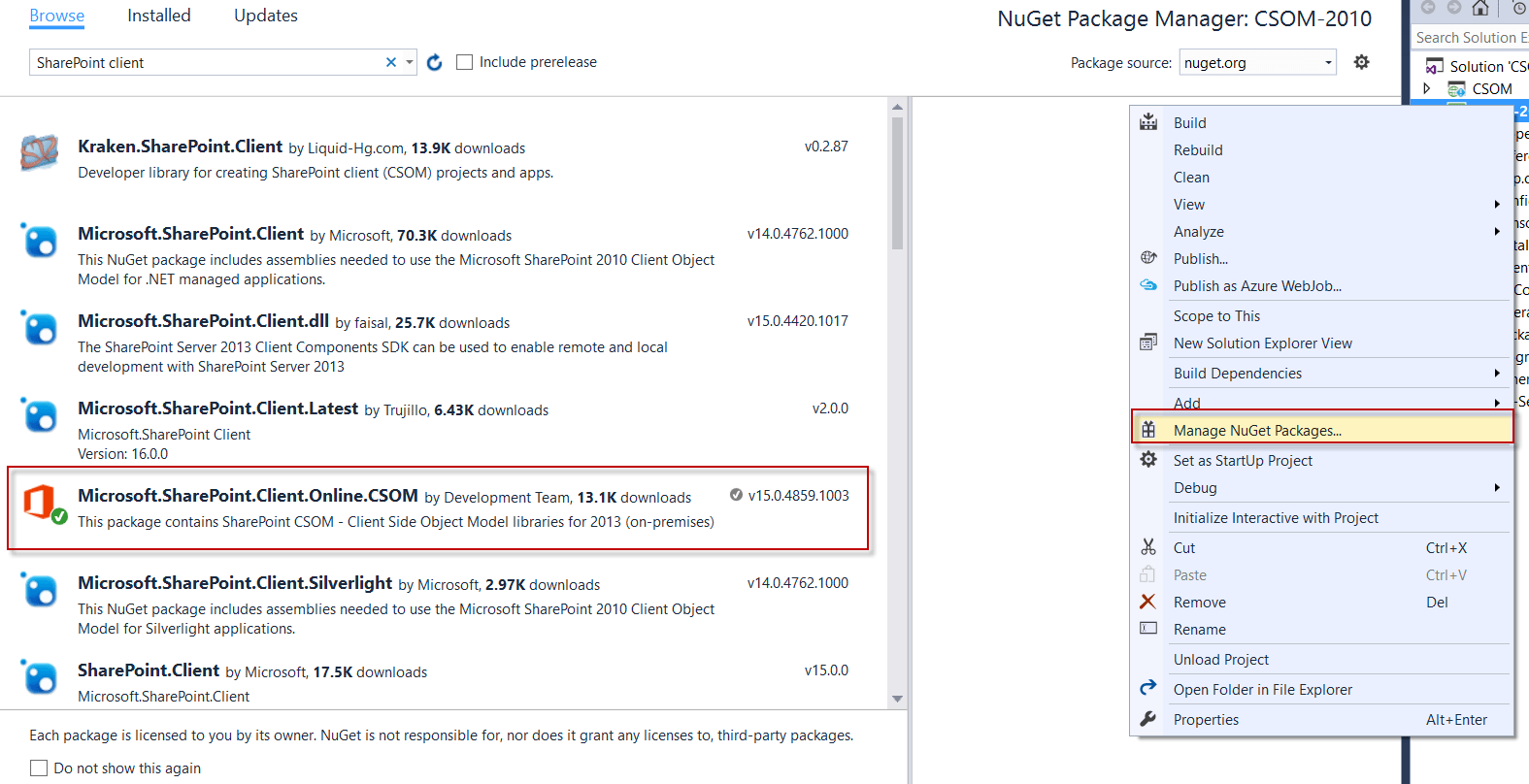Click the Azure WebJob cloud icon

tap(1148, 285)
